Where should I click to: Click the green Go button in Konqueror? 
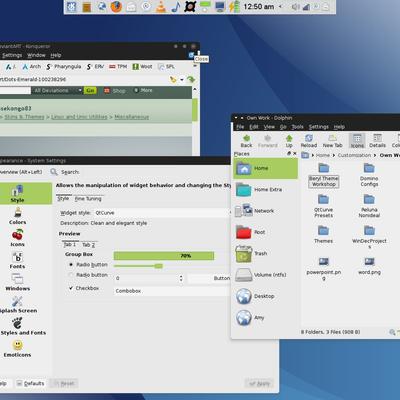click(x=90, y=90)
